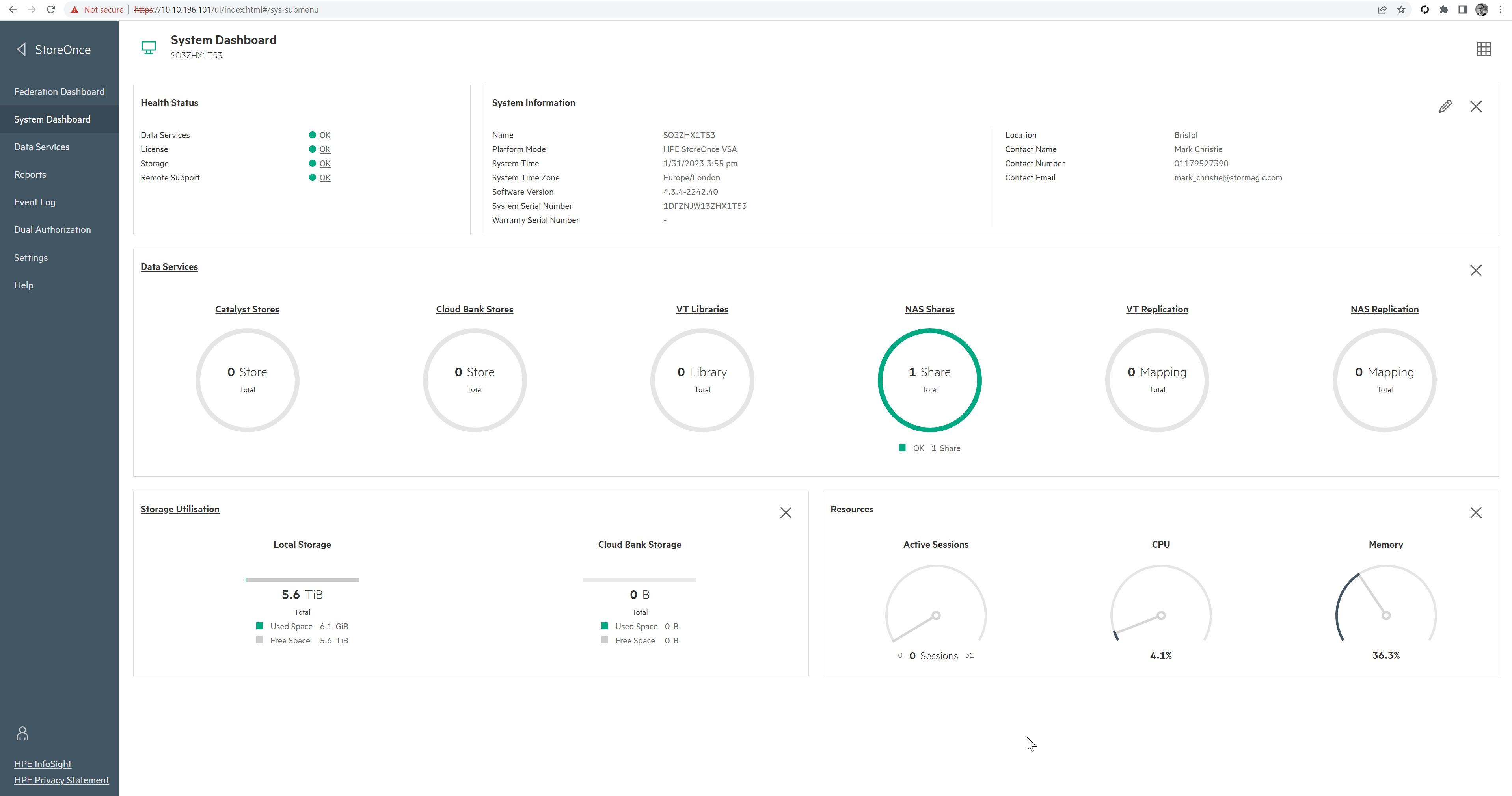Open the Chrome three-dot menu
This screenshot has height=796, width=1512.
pos(1500,9)
